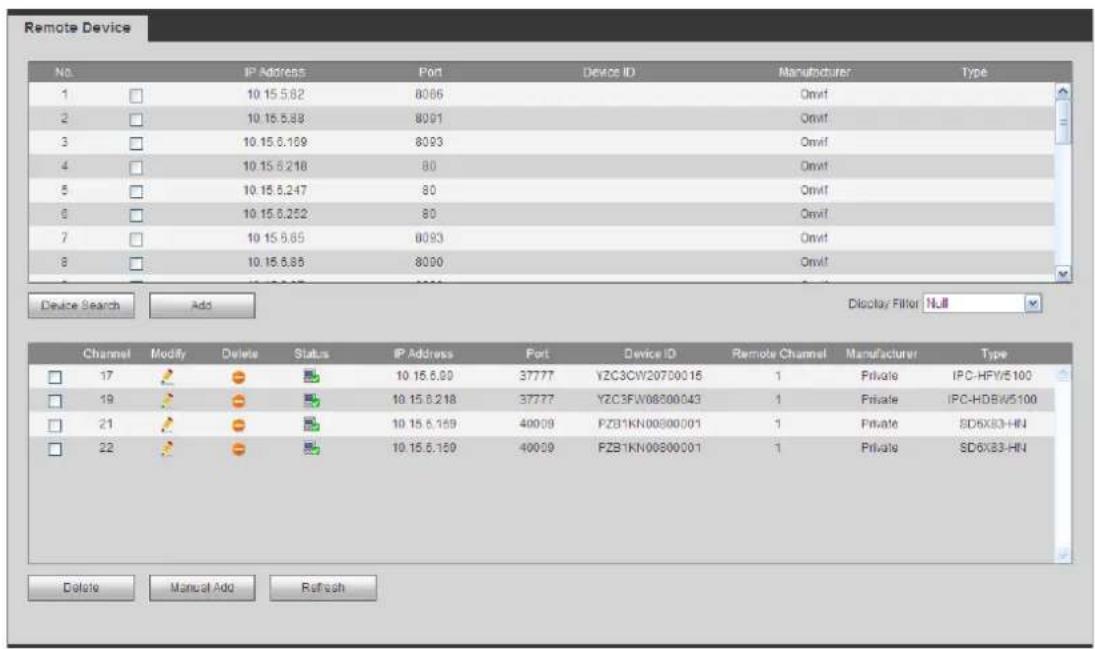Image resolution: width=1095 pixels, height=649 pixels.
Task: Click the status icon for channel 17
Action: pyautogui.click(x=311, y=377)
